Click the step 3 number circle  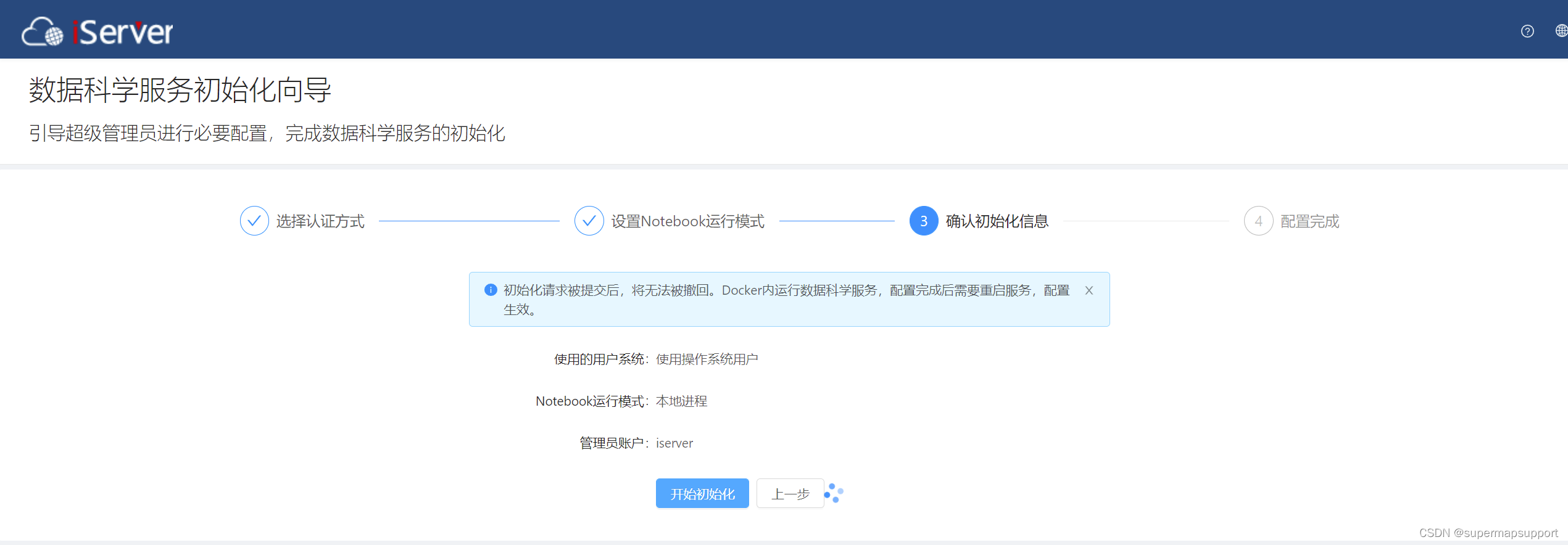pos(924,221)
